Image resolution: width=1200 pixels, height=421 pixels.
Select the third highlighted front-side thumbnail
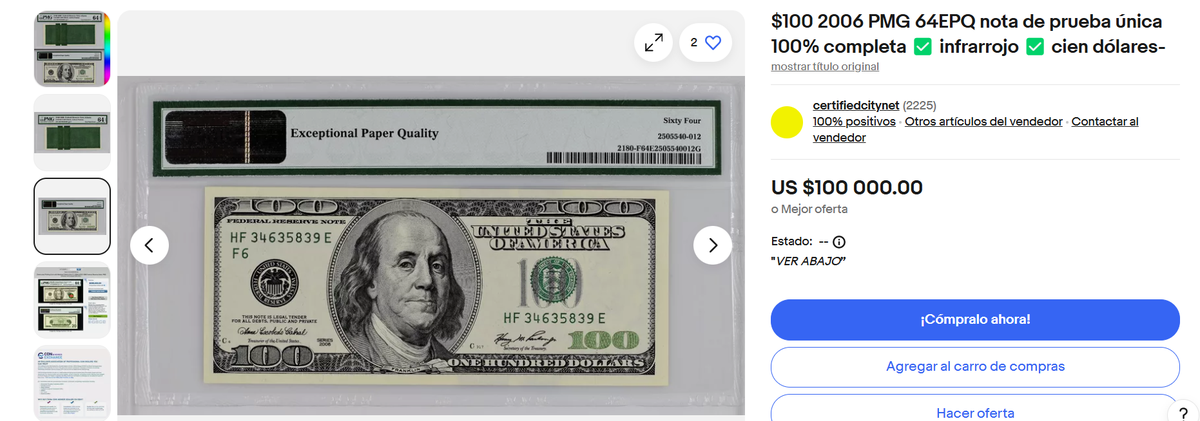point(72,216)
